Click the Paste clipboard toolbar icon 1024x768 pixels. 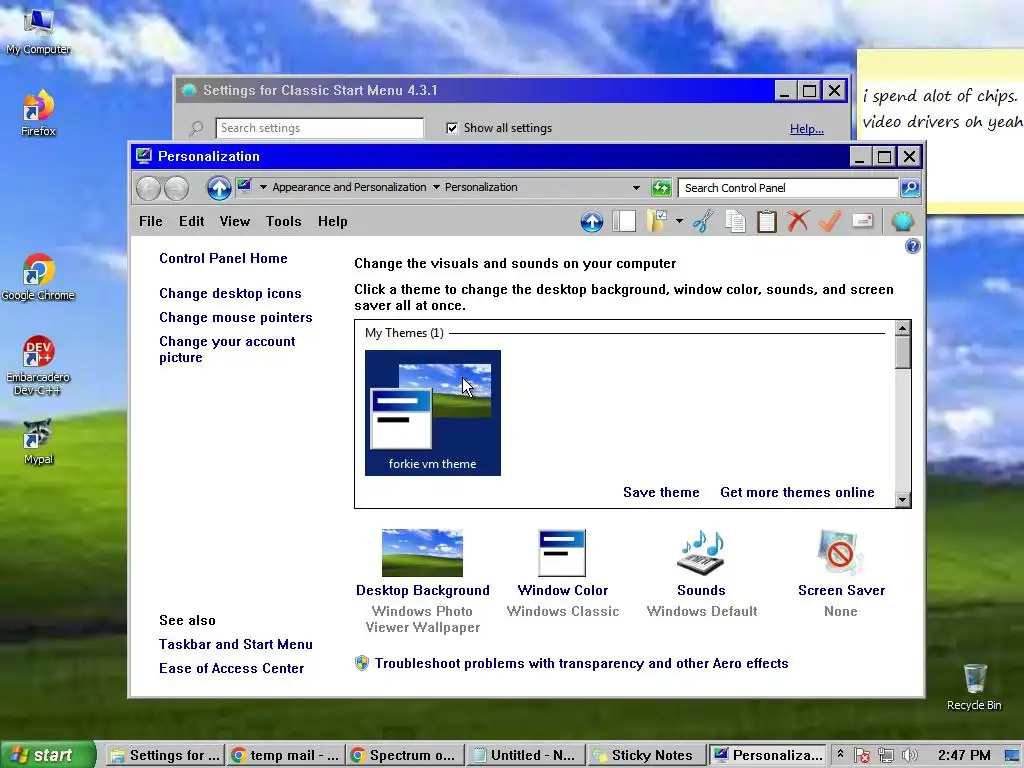(x=767, y=221)
